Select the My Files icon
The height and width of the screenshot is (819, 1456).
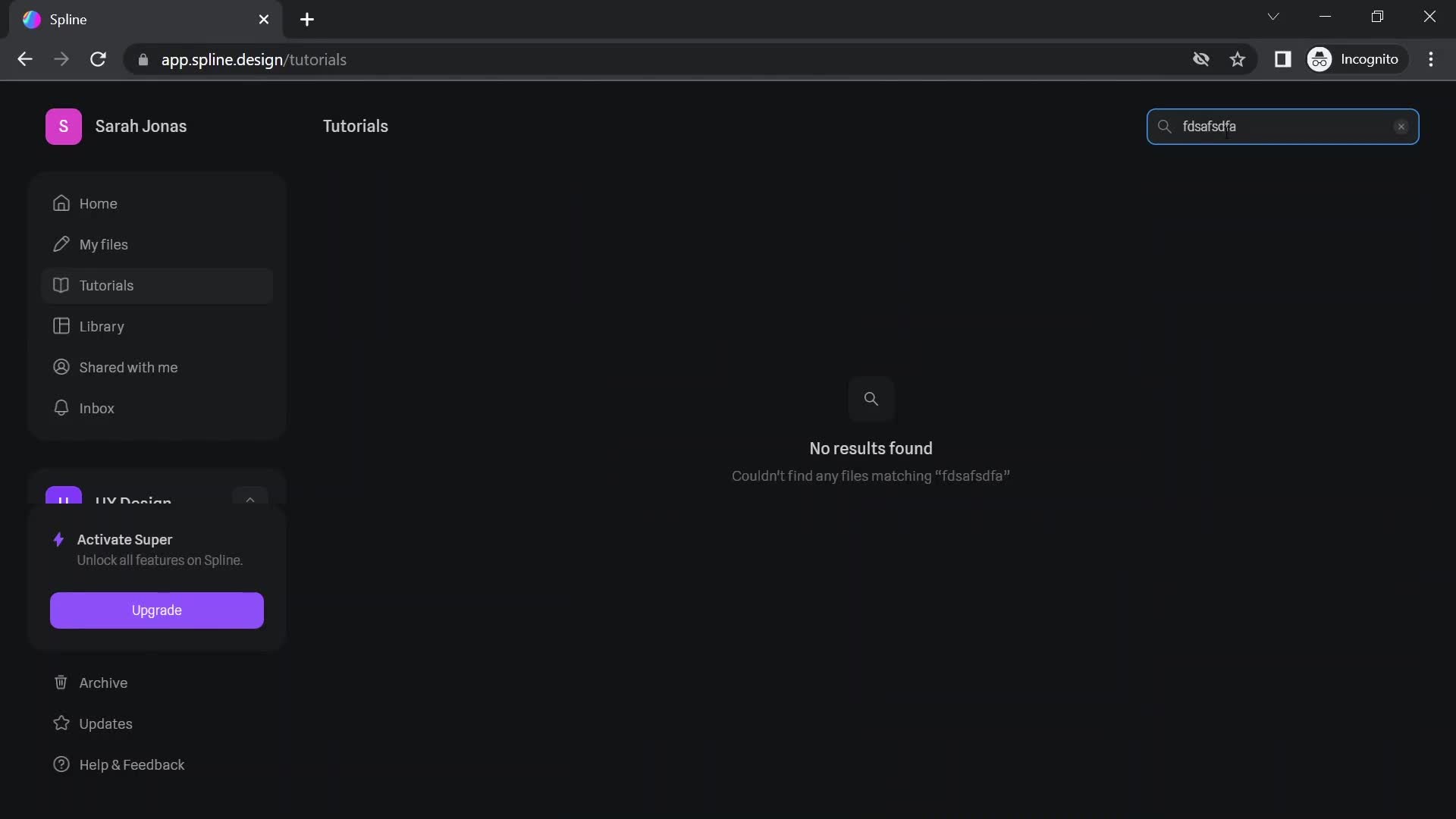coord(60,245)
